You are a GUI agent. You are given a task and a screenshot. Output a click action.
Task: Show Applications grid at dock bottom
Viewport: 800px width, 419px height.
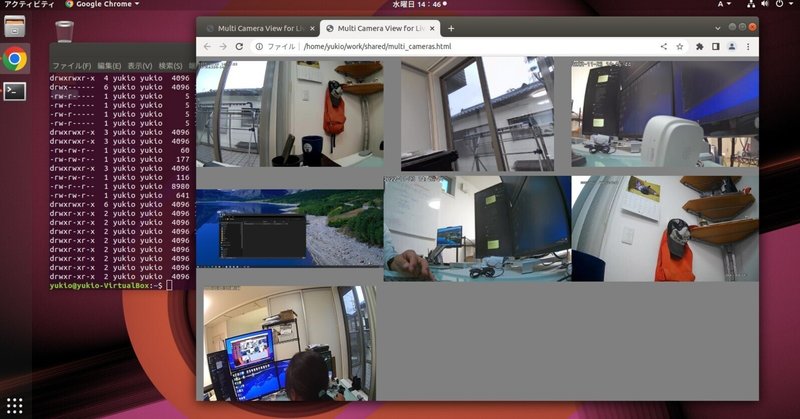pos(14,406)
